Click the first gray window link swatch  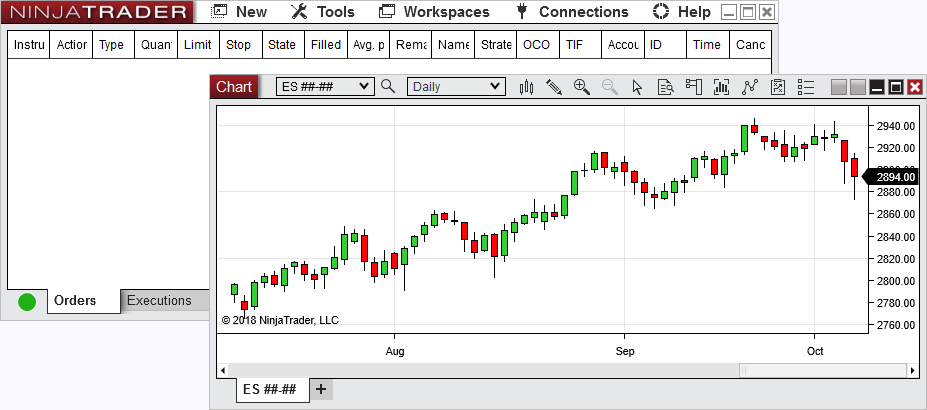click(839, 87)
